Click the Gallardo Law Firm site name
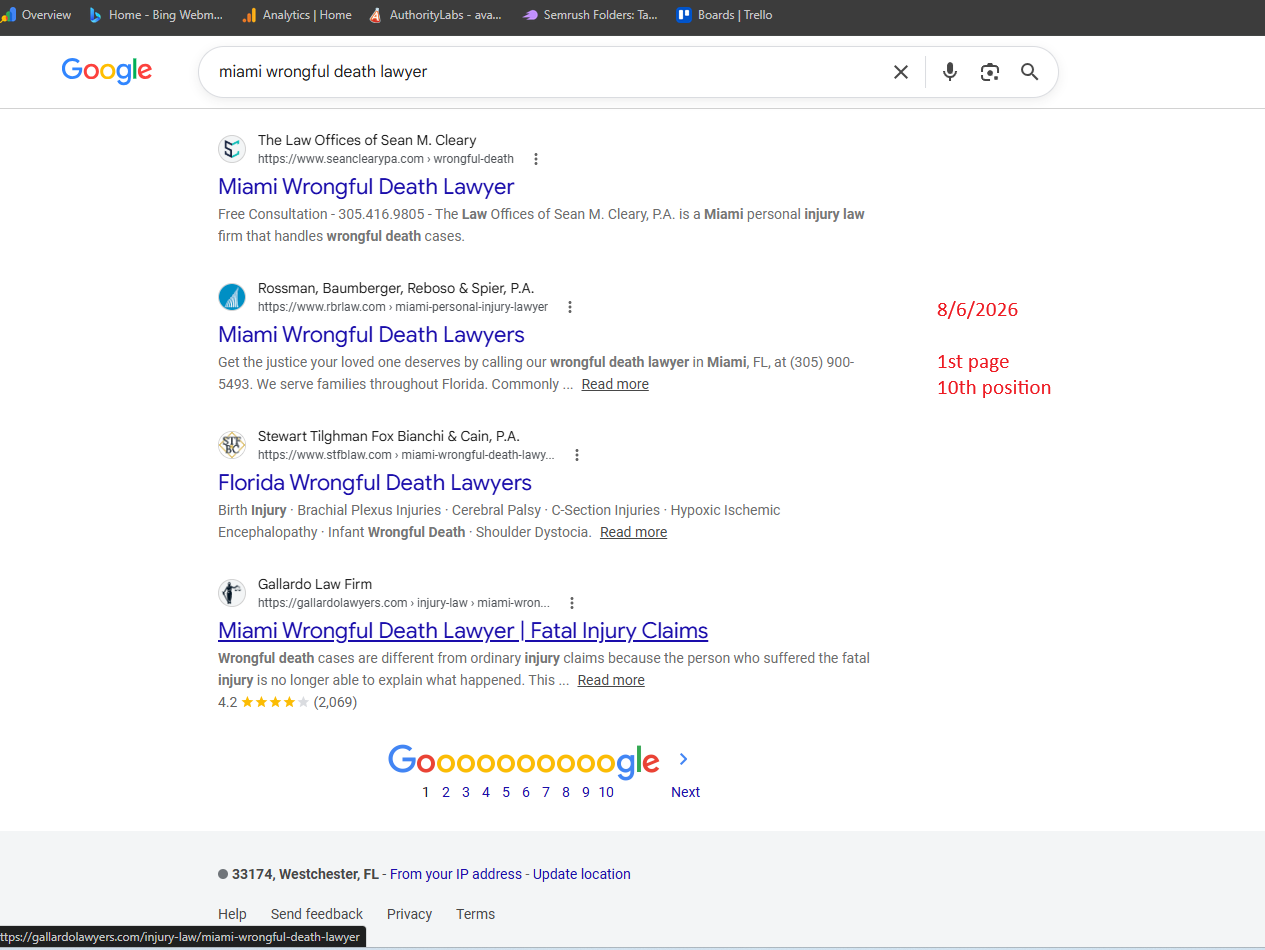The image size is (1265, 950). click(x=315, y=584)
